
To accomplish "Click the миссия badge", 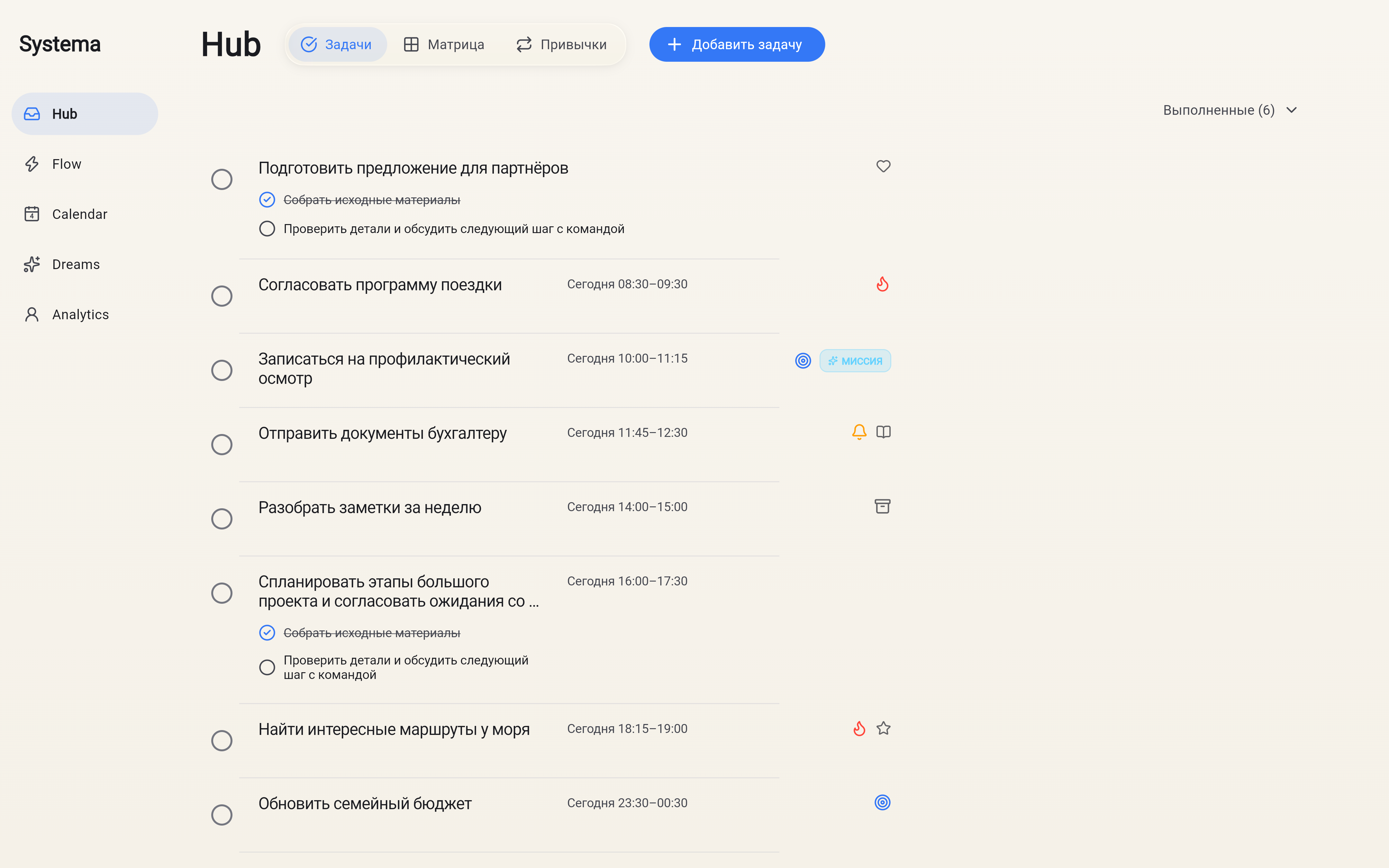I will click(x=855, y=360).
